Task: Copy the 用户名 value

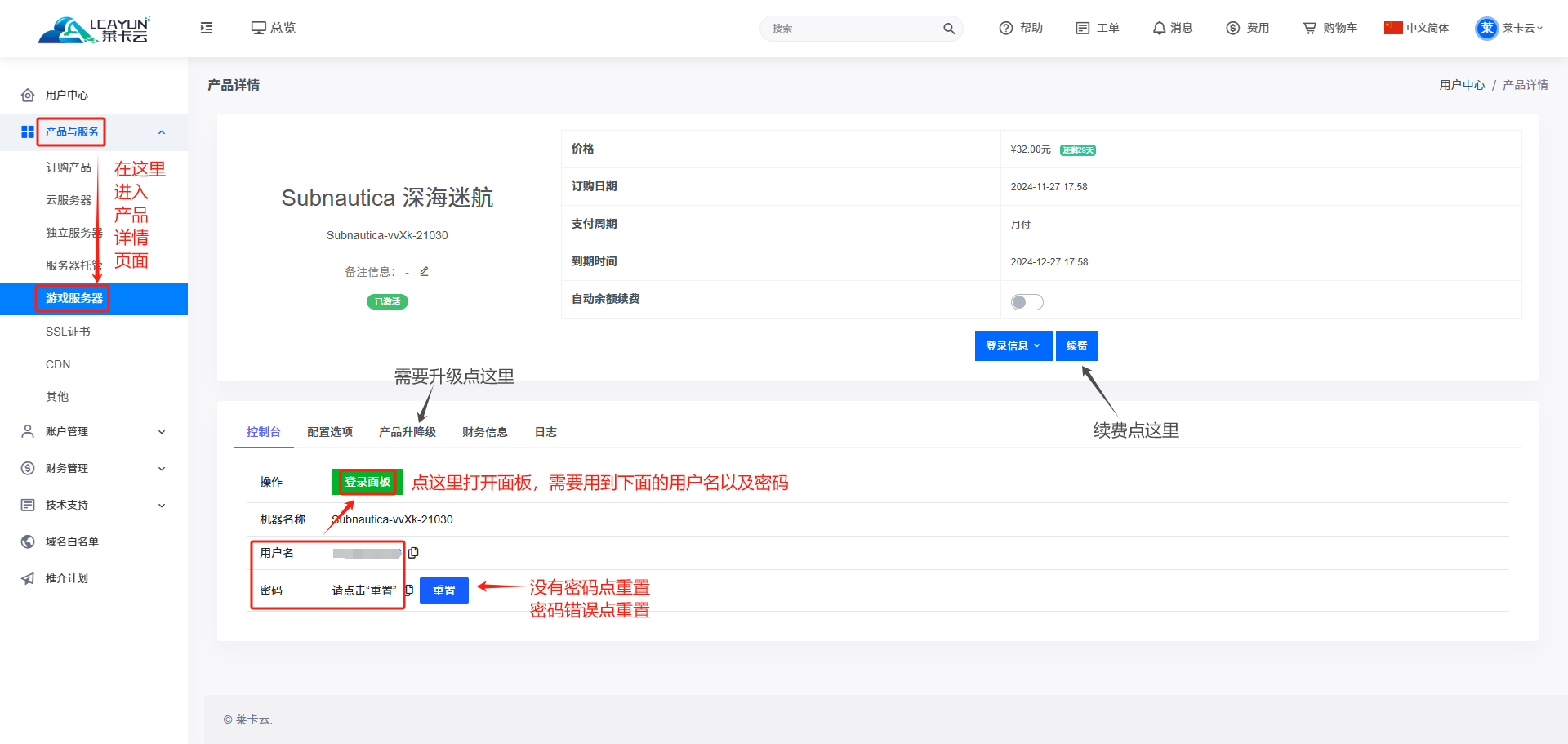Action: (413, 553)
